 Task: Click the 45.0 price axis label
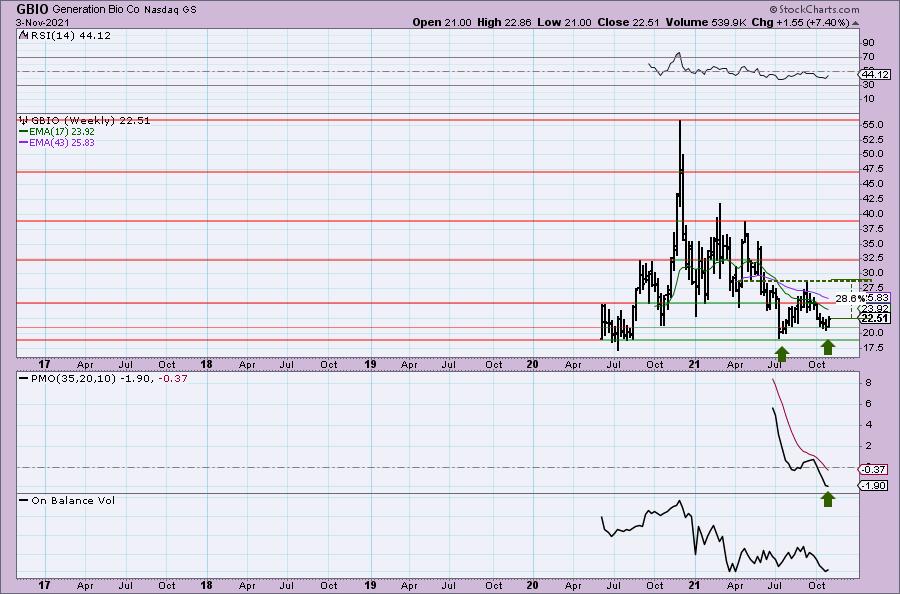(873, 184)
